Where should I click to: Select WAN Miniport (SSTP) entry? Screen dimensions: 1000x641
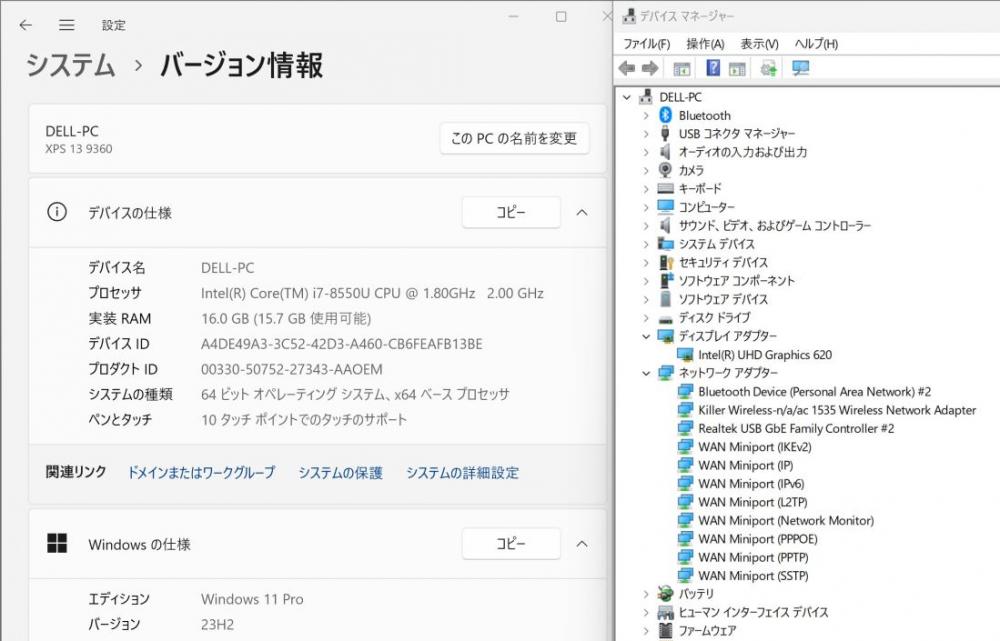(753, 576)
